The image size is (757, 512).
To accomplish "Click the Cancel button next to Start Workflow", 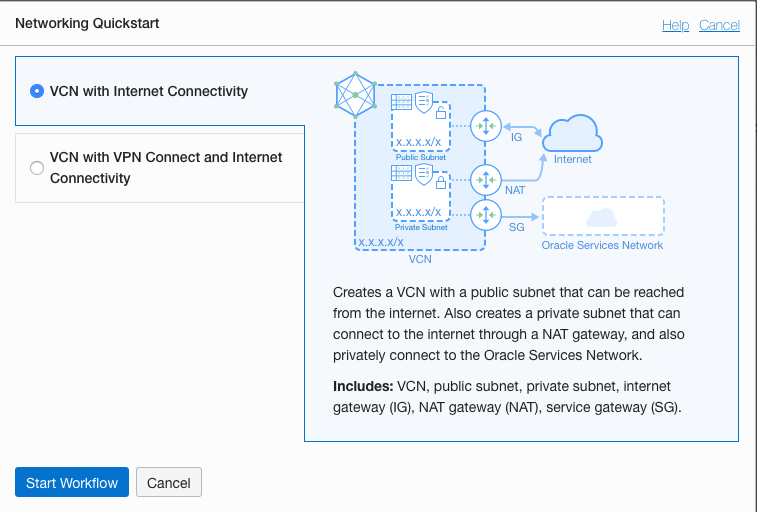I will click(169, 483).
